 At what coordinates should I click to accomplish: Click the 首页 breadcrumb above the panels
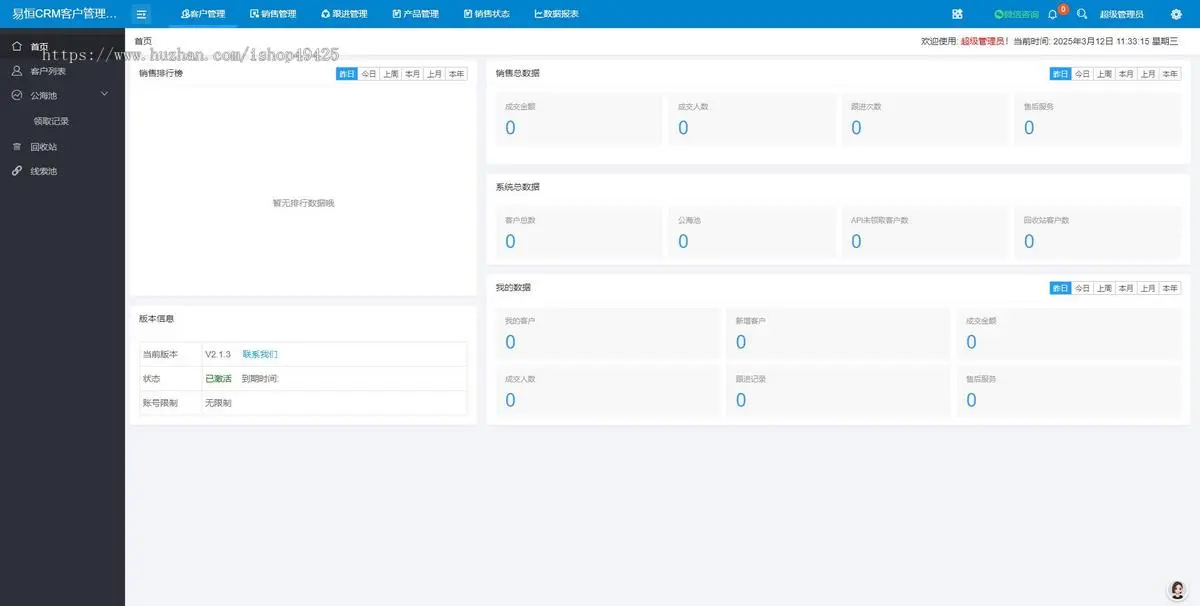[144, 41]
